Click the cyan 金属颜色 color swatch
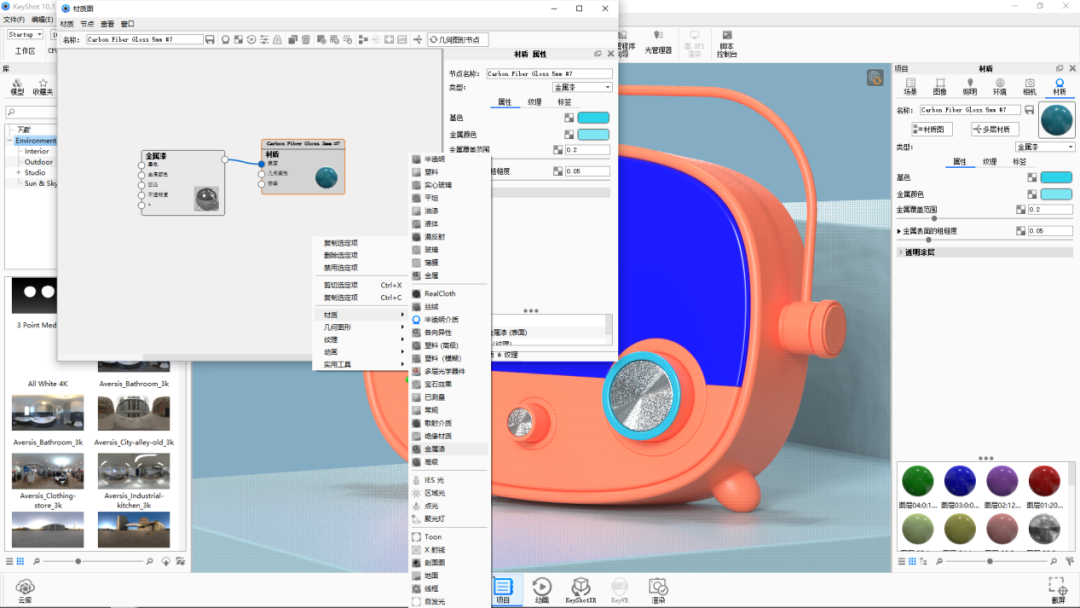The width and height of the screenshot is (1080, 608). [x=1055, y=193]
